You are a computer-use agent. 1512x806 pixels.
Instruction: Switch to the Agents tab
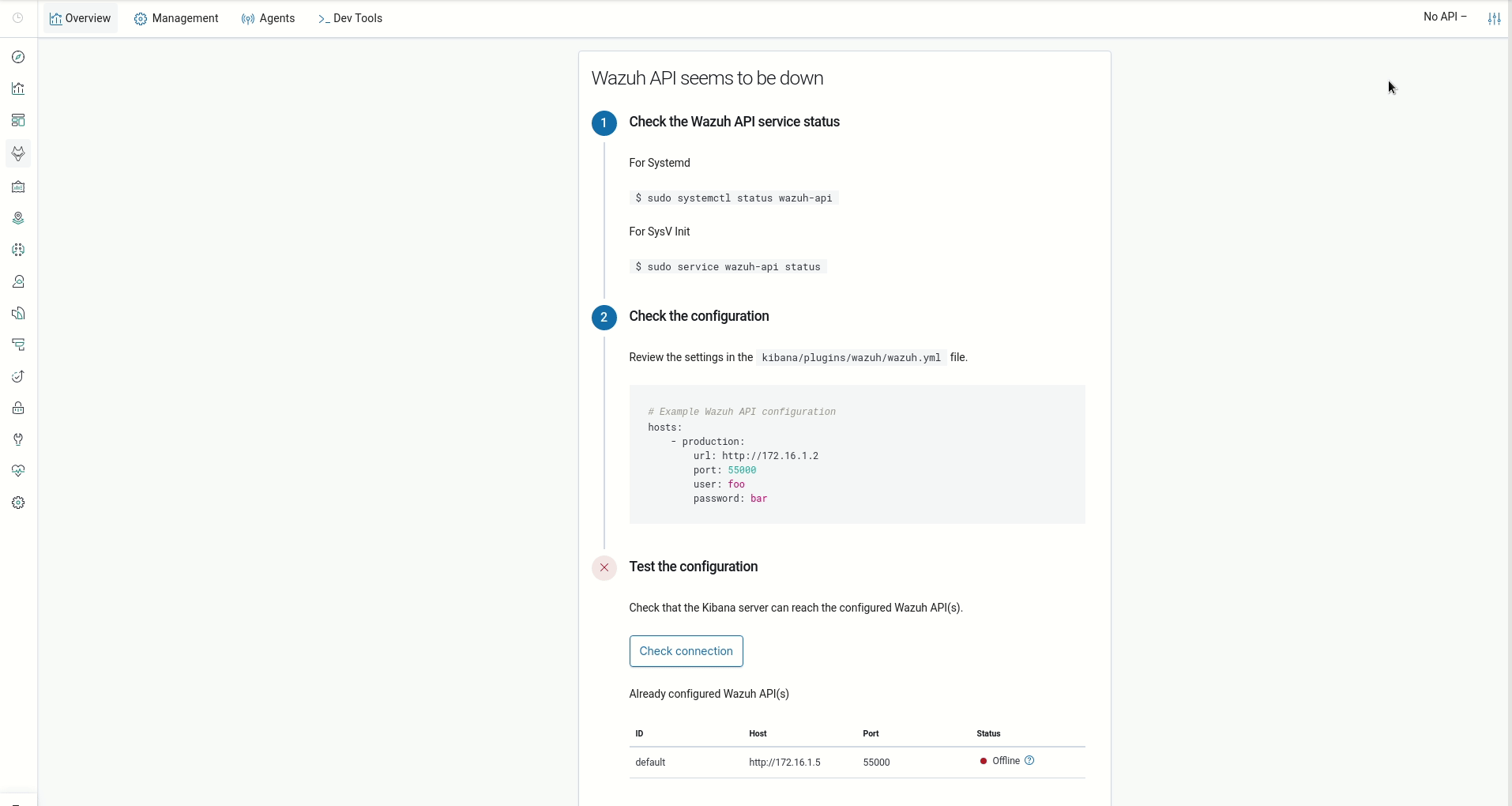coord(269,18)
